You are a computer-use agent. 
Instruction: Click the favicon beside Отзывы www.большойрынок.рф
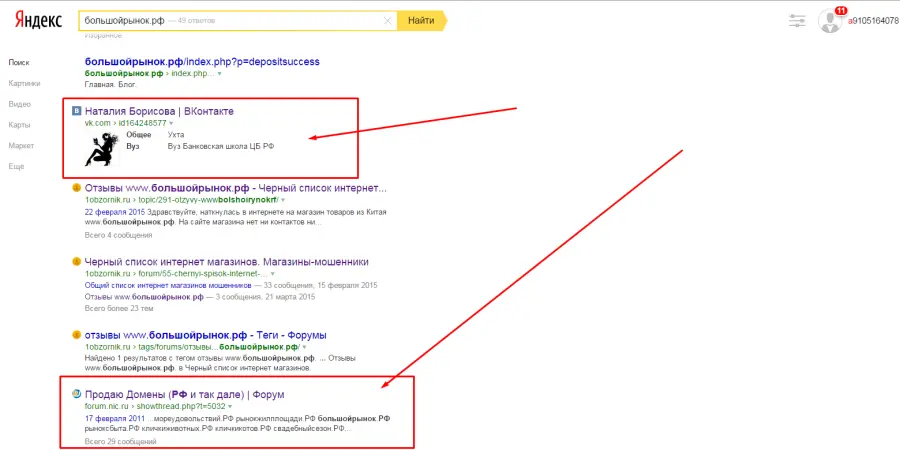(76, 188)
